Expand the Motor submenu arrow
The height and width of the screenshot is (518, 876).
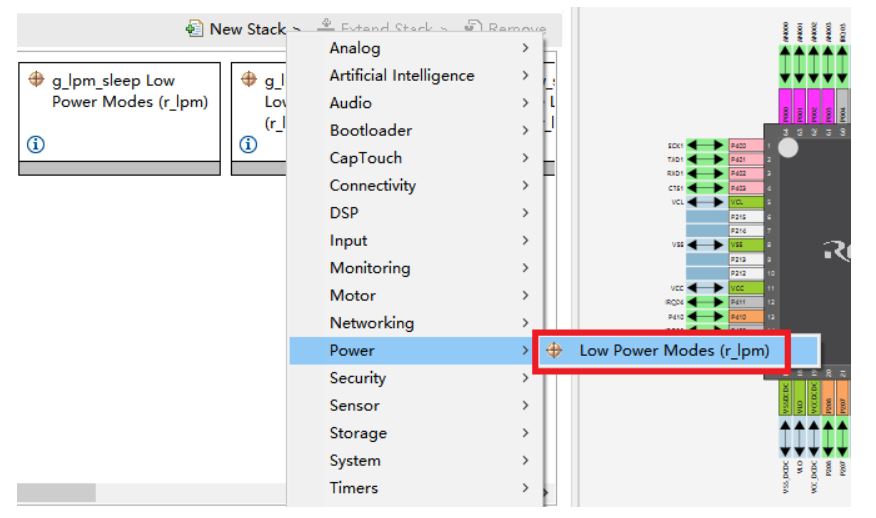(x=525, y=295)
